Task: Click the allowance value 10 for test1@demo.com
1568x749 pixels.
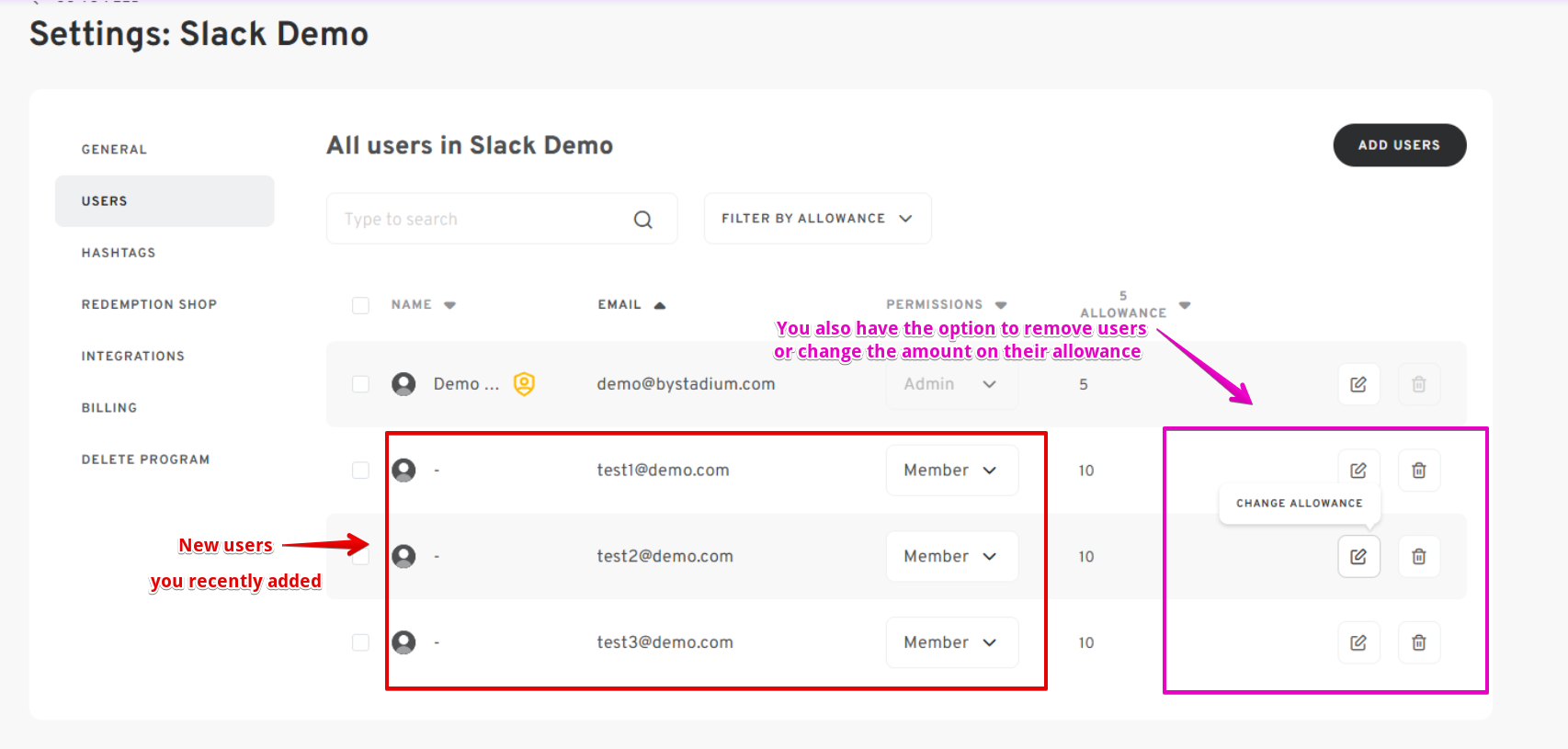Action: tap(1086, 471)
